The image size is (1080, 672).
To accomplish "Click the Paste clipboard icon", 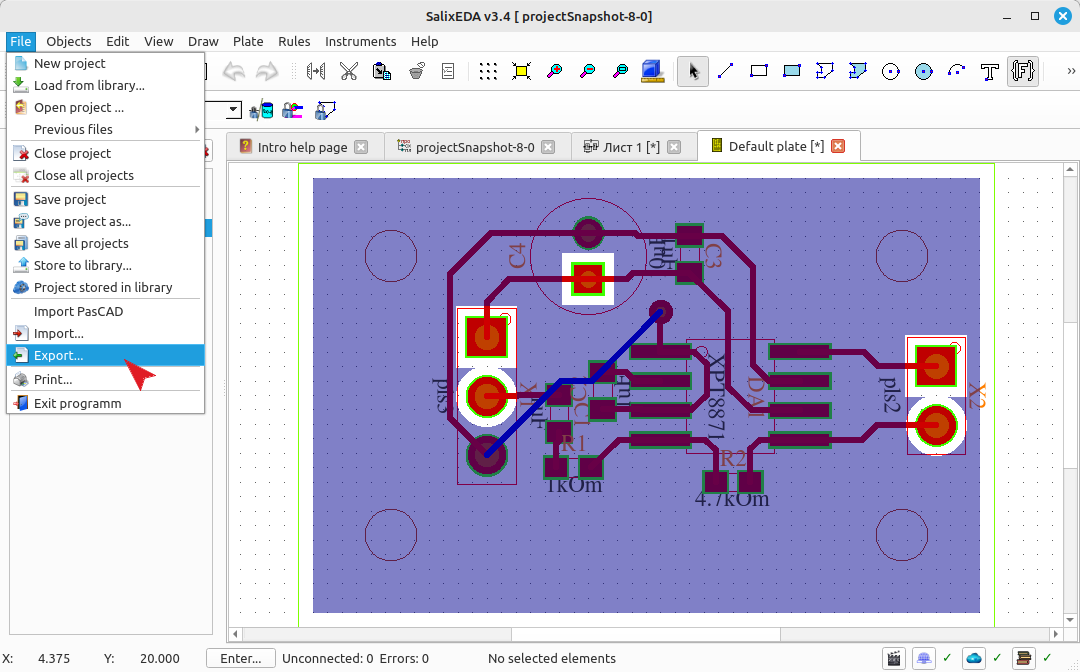I will [382, 71].
